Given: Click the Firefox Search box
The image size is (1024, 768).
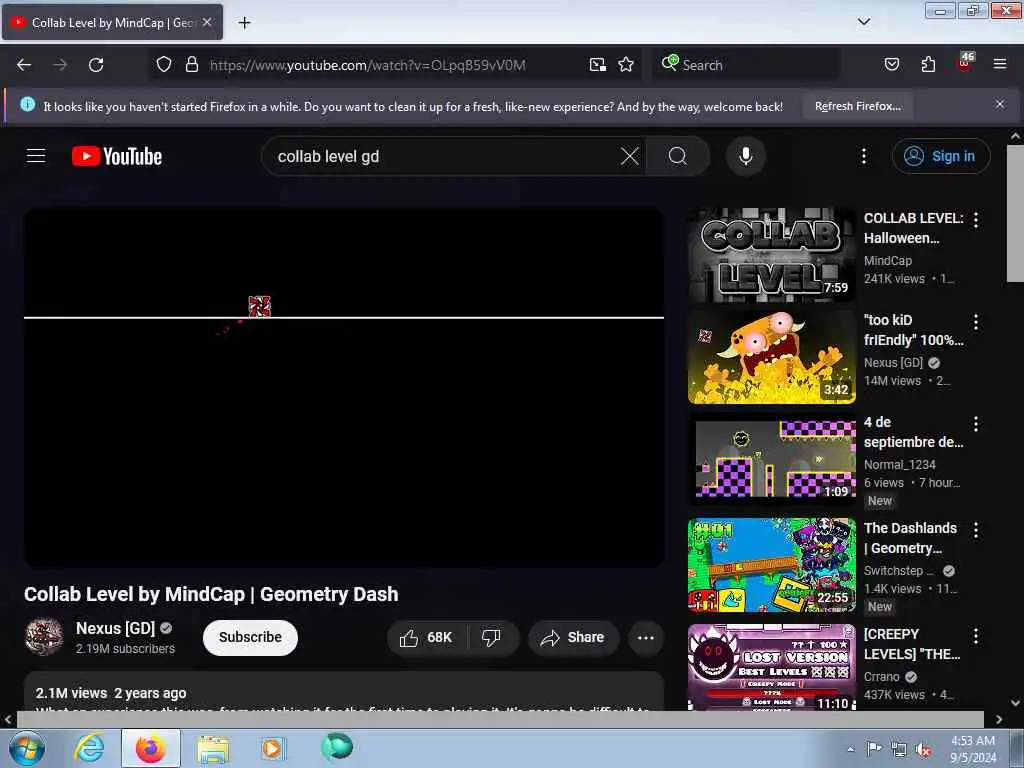Looking at the screenshot, I should click(x=745, y=65).
